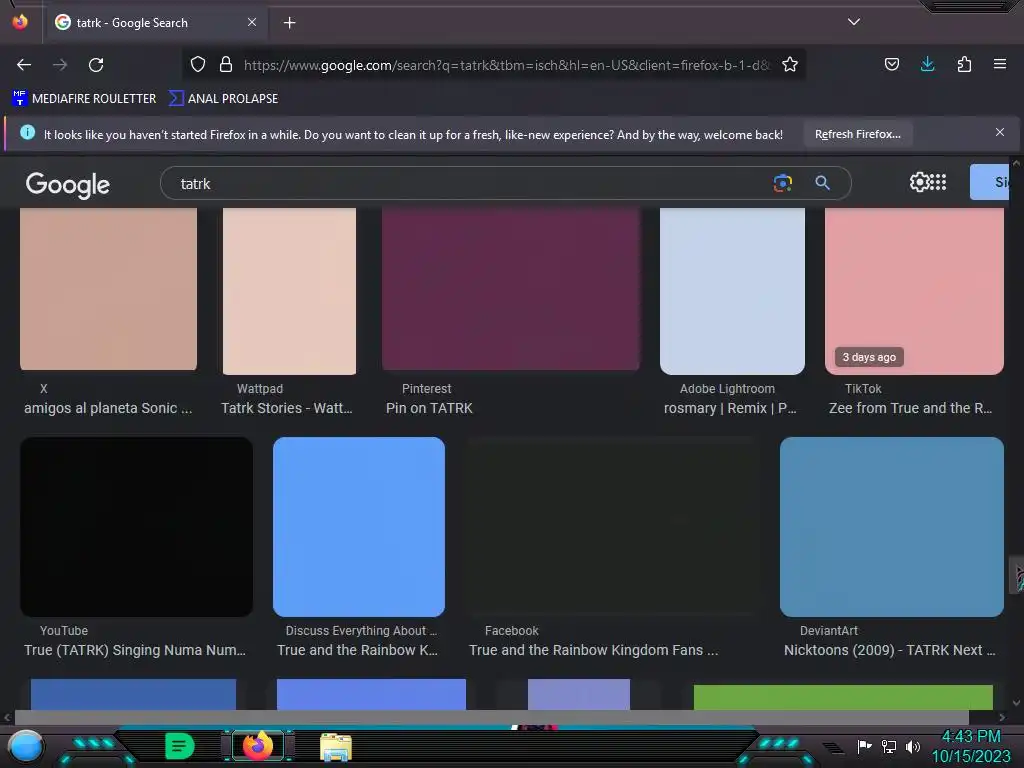The image size is (1024, 768).
Task: Click the 'DeviantArt' source label
Action: click(x=829, y=631)
